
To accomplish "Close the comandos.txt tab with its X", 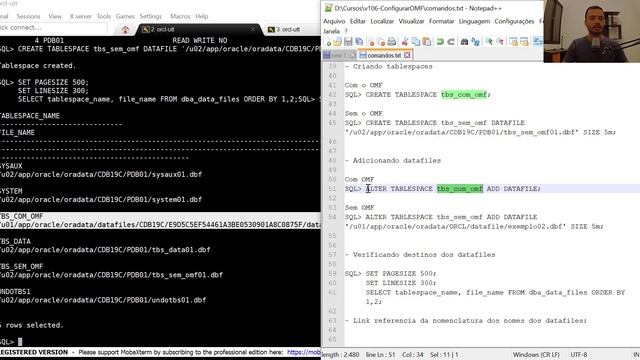I will click(407, 55).
